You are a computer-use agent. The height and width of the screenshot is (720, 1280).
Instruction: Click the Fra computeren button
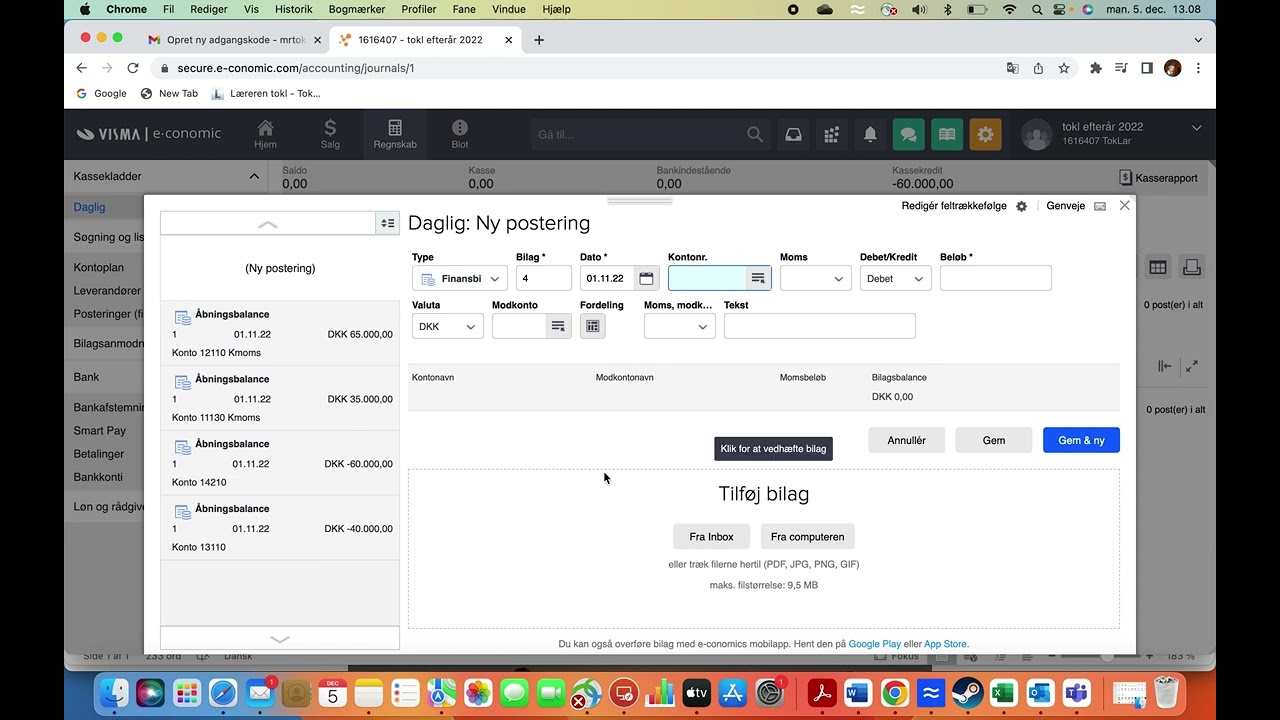pos(808,537)
